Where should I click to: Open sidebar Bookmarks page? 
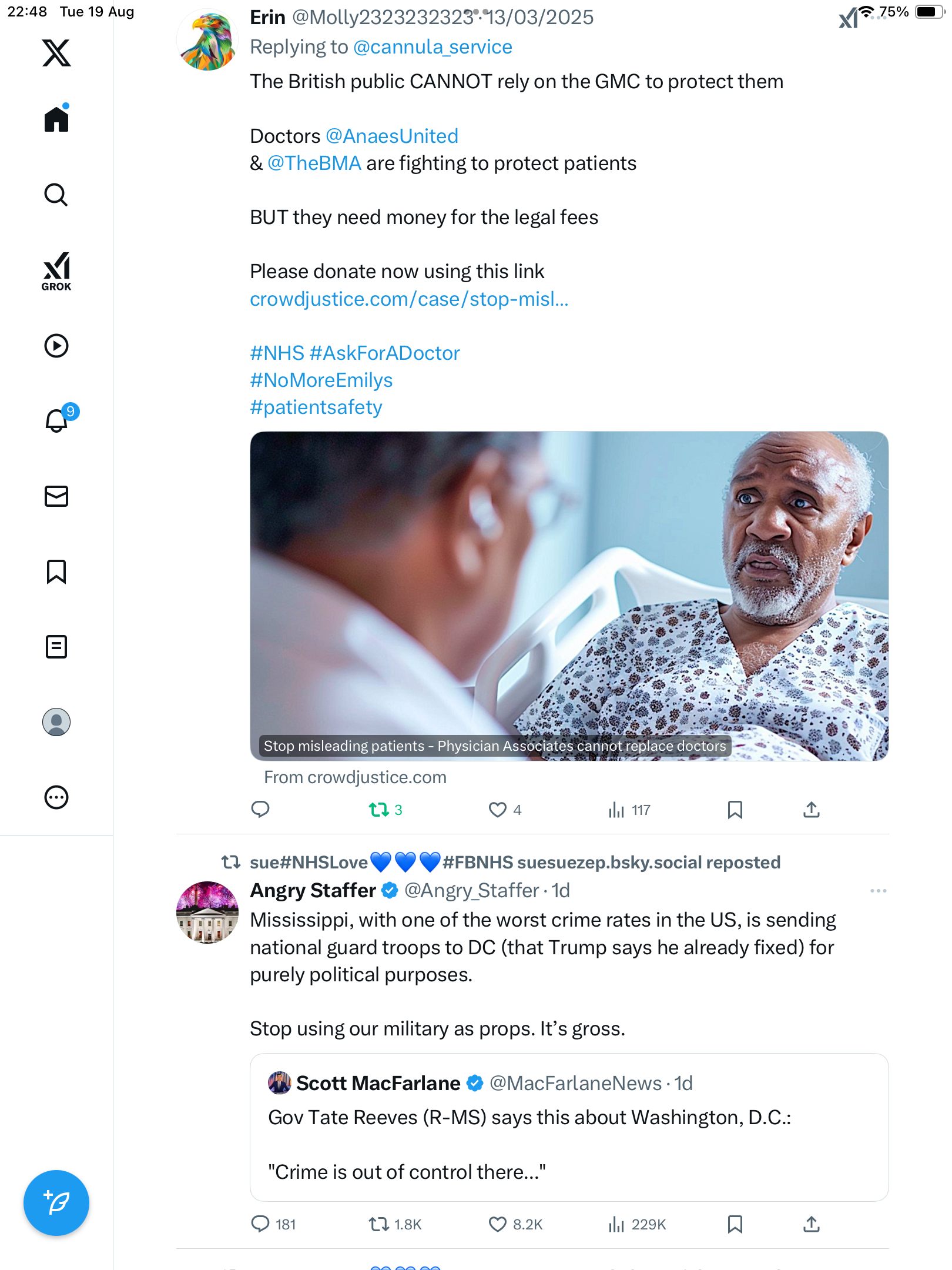(56, 571)
